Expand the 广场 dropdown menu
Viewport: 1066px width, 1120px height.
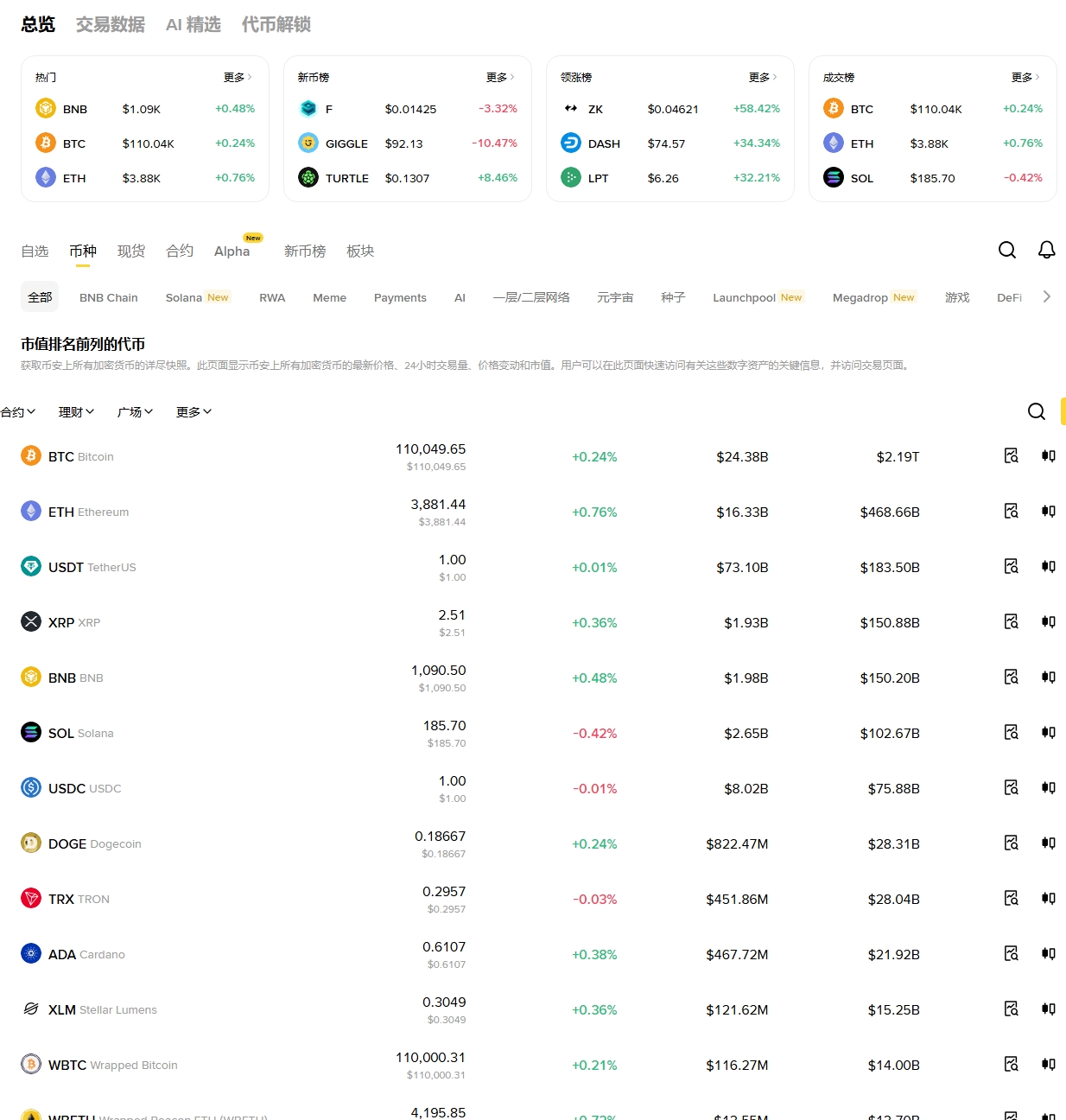pyautogui.click(x=135, y=412)
